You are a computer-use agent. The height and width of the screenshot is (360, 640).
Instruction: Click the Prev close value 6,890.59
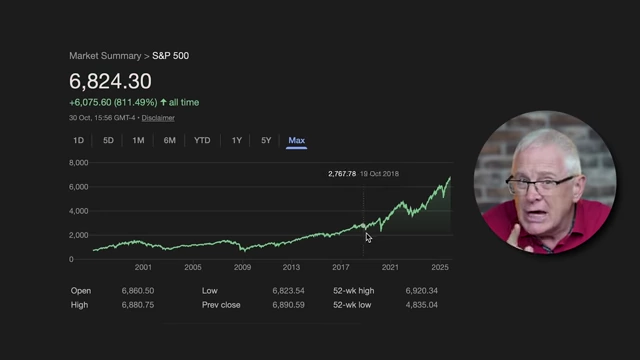tap(289, 305)
